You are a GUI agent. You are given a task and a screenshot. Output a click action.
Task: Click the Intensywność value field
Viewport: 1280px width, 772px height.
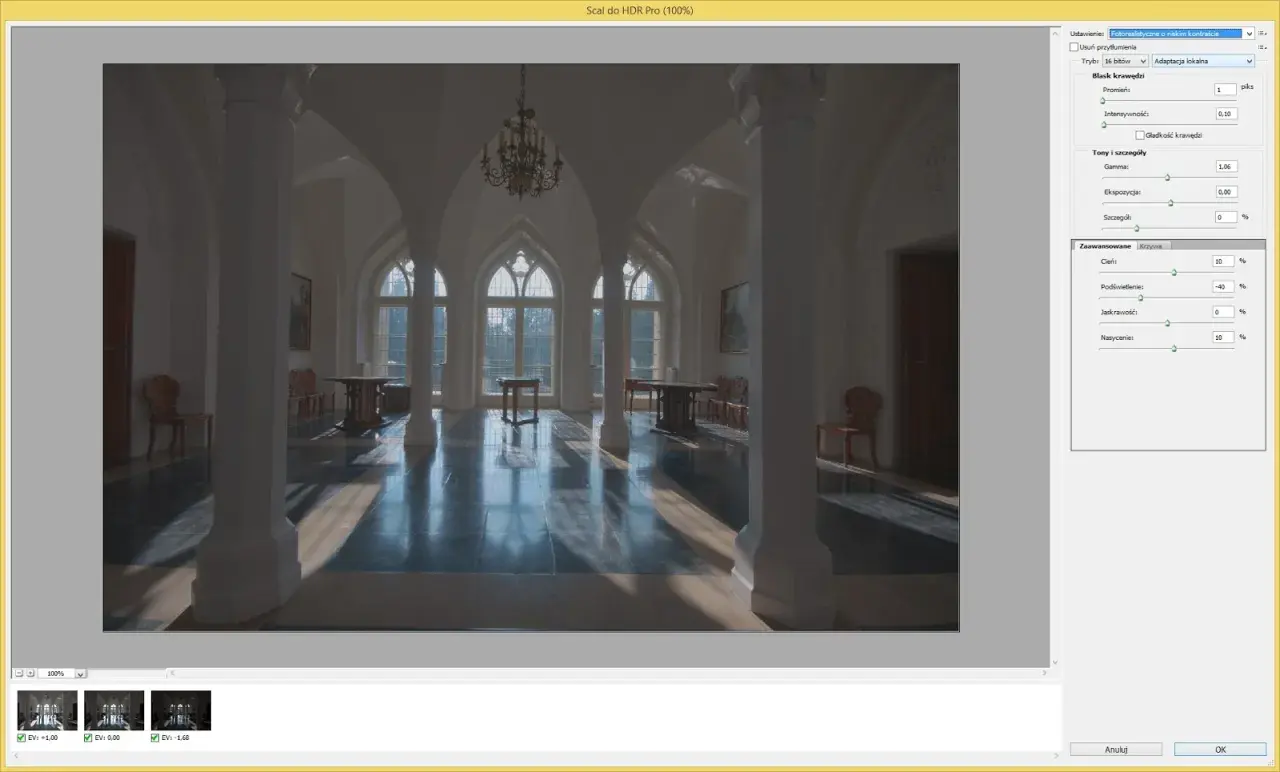click(x=1225, y=114)
